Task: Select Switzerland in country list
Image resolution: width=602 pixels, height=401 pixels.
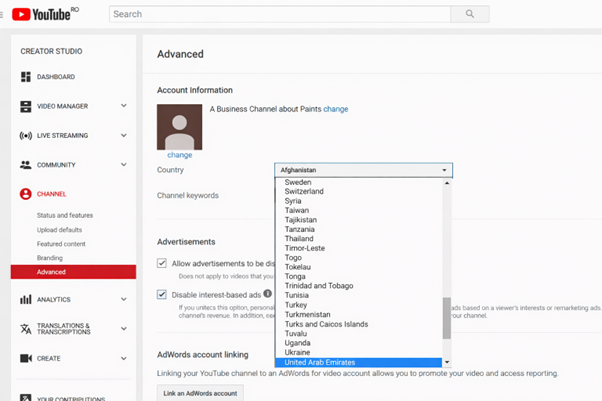Action: click(x=359, y=191)
